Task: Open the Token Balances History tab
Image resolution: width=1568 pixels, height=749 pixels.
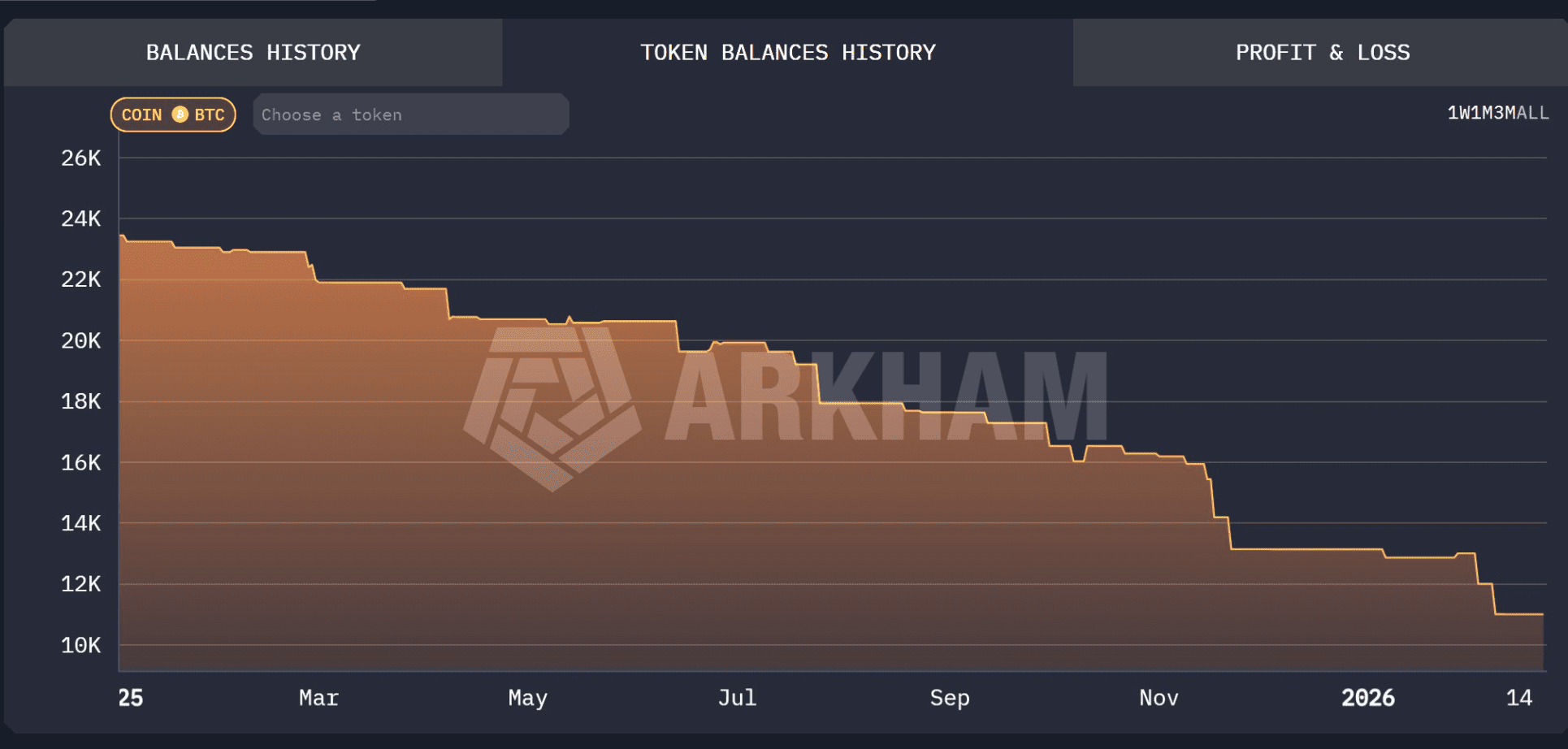Action: [787, 53]
